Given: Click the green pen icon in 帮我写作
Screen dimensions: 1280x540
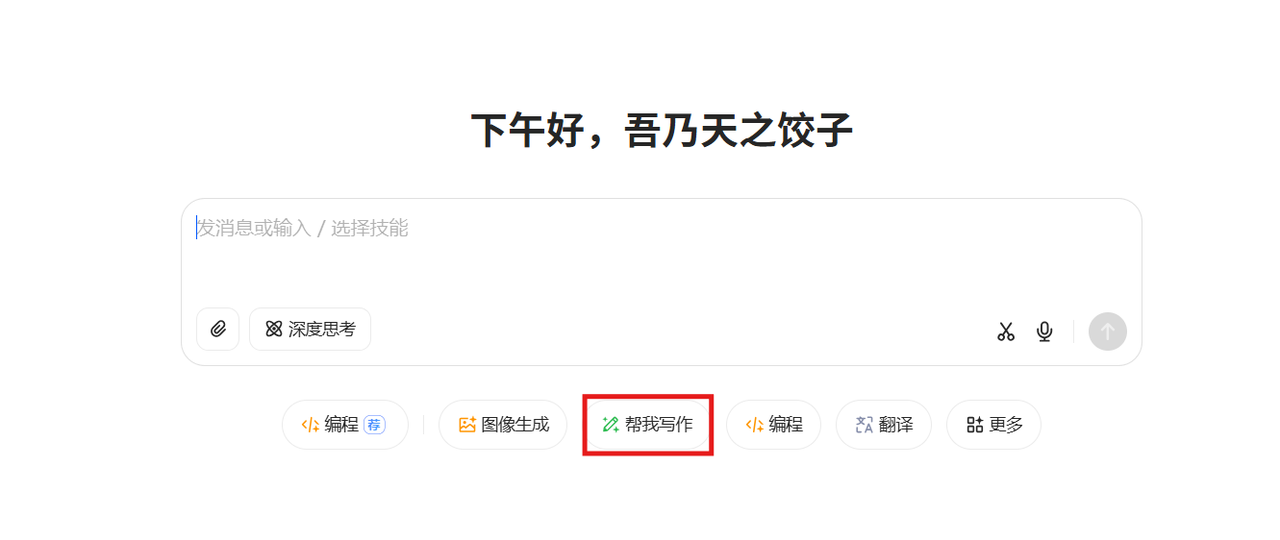Looking at the screenshot, I should [611, 424].
